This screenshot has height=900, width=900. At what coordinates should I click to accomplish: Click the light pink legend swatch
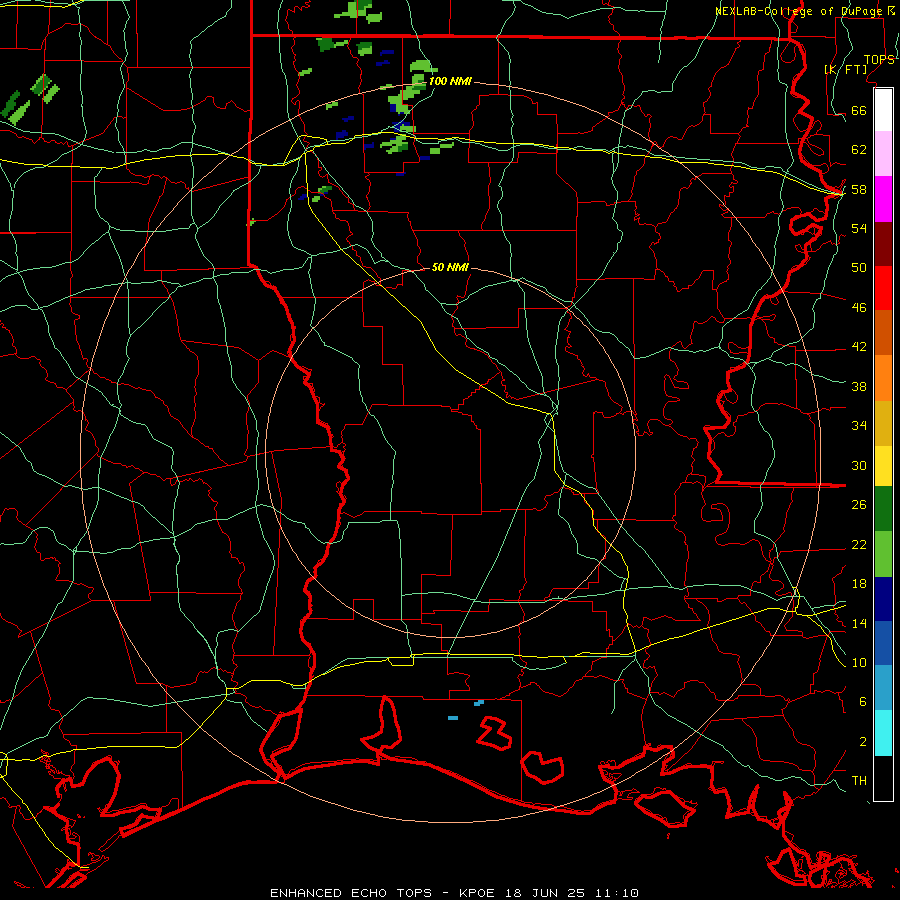point(883,154)
